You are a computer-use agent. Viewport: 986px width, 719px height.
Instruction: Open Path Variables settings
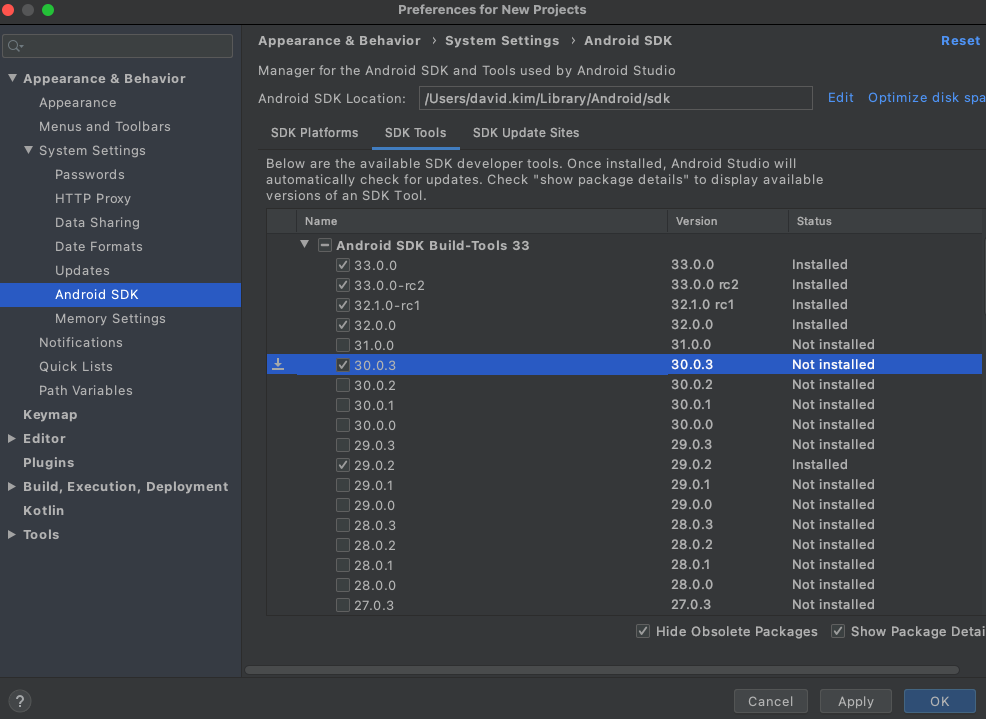click(x=86, y=390)
